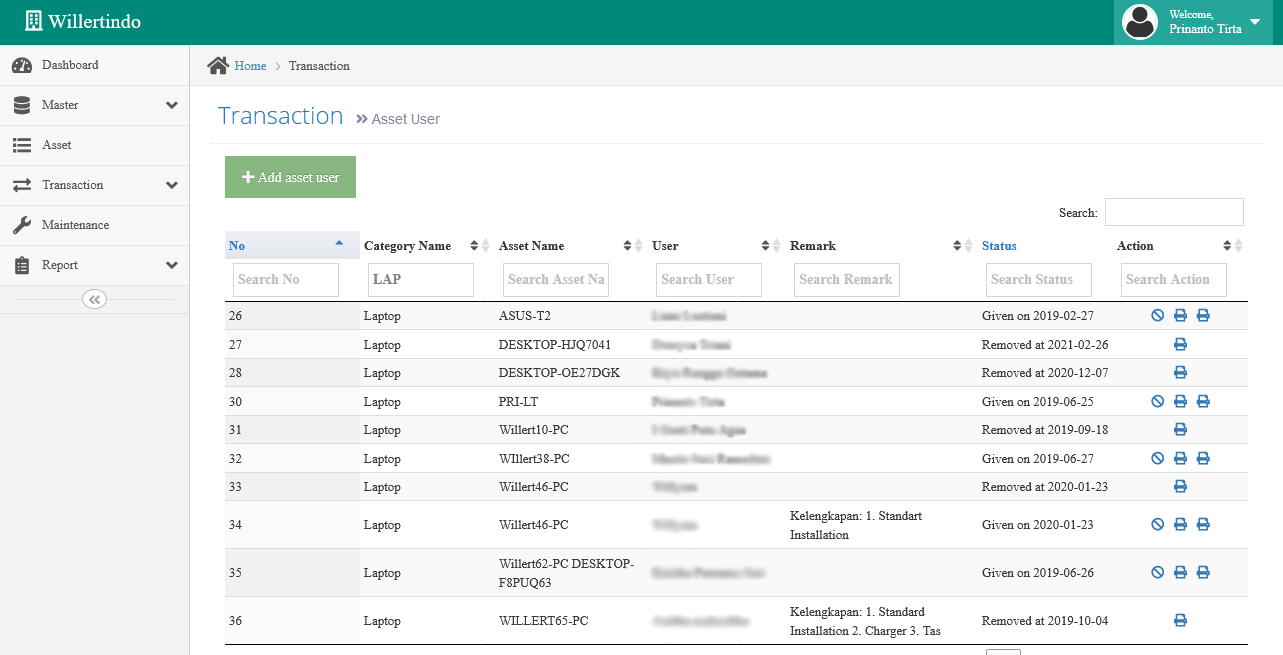Click the status Given on 2020-01-23
The height and width of the screenshot is (655, 1283).
(1036, 525)
